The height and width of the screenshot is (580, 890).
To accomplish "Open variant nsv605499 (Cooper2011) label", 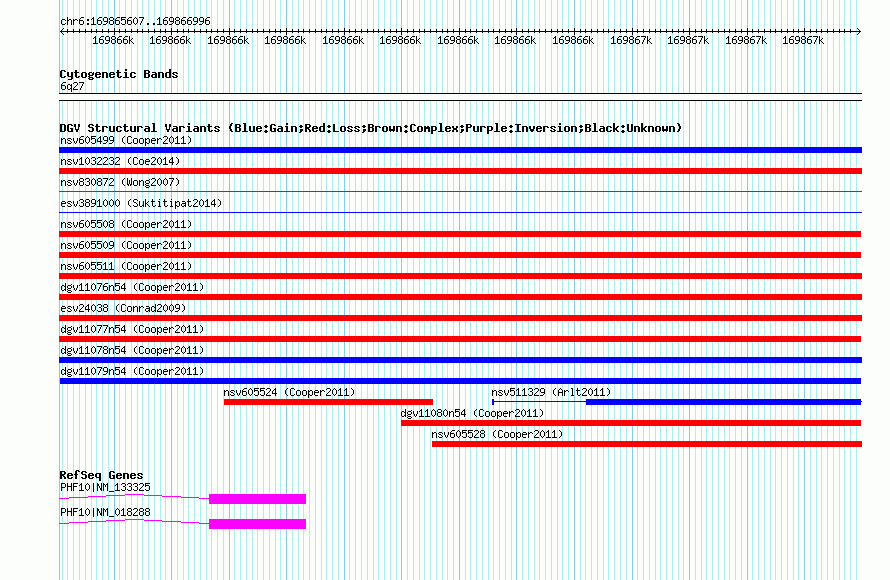I will 126,140.
